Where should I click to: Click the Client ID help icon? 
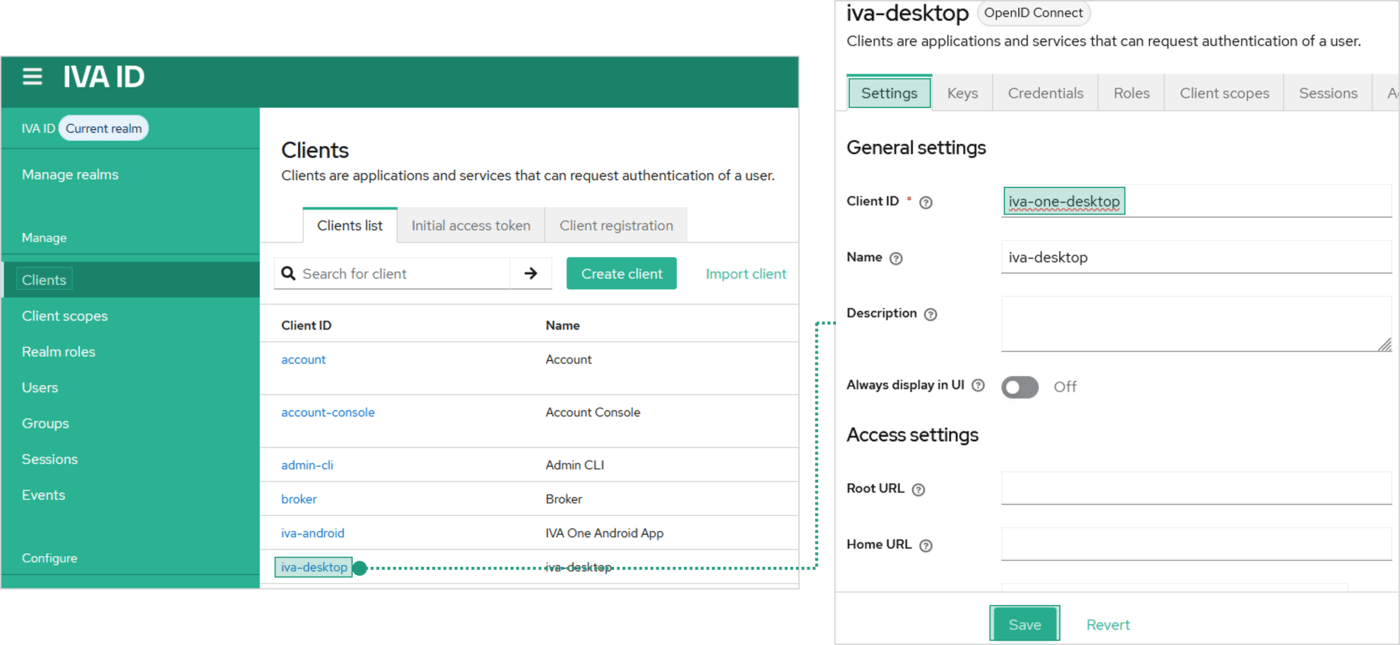926,202
